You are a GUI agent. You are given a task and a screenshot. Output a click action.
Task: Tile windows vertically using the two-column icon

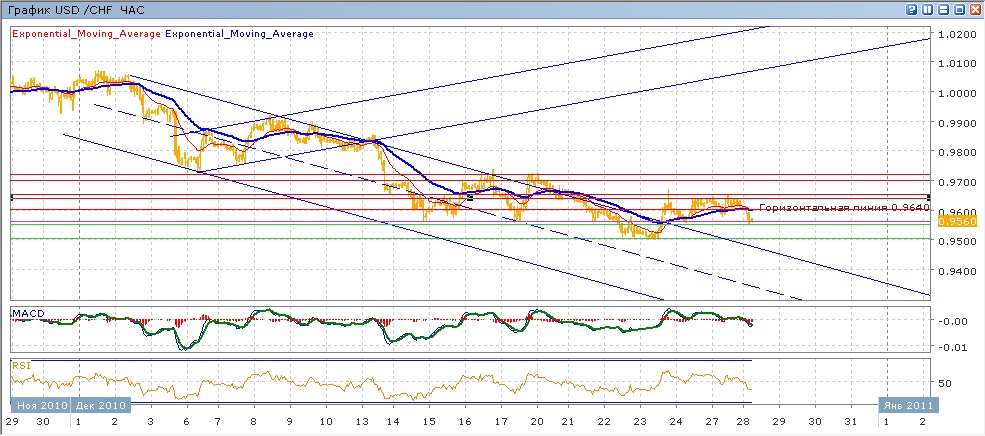(x=927, y=10)
